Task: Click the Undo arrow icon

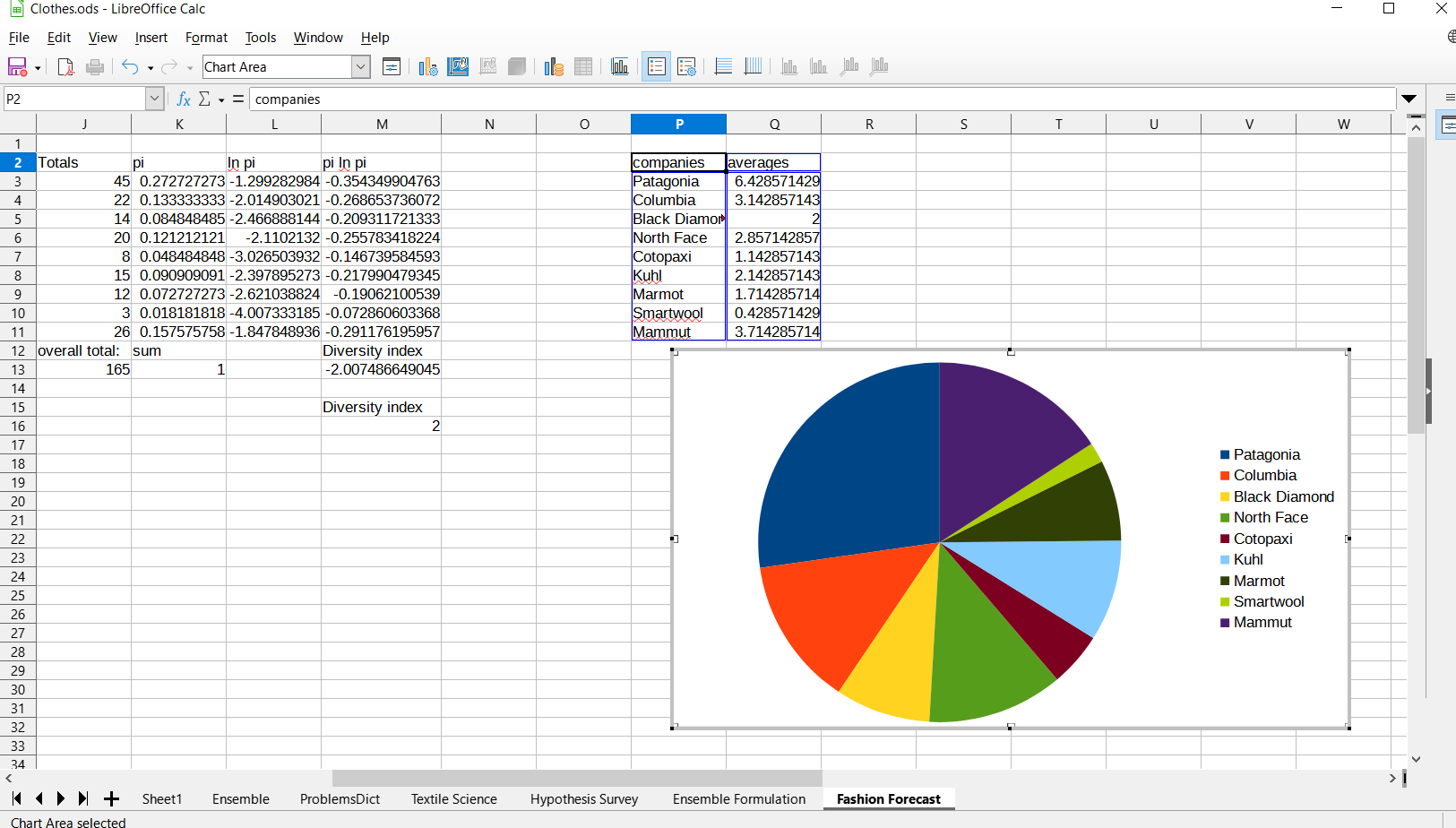Action: click(x=130, y=67)
